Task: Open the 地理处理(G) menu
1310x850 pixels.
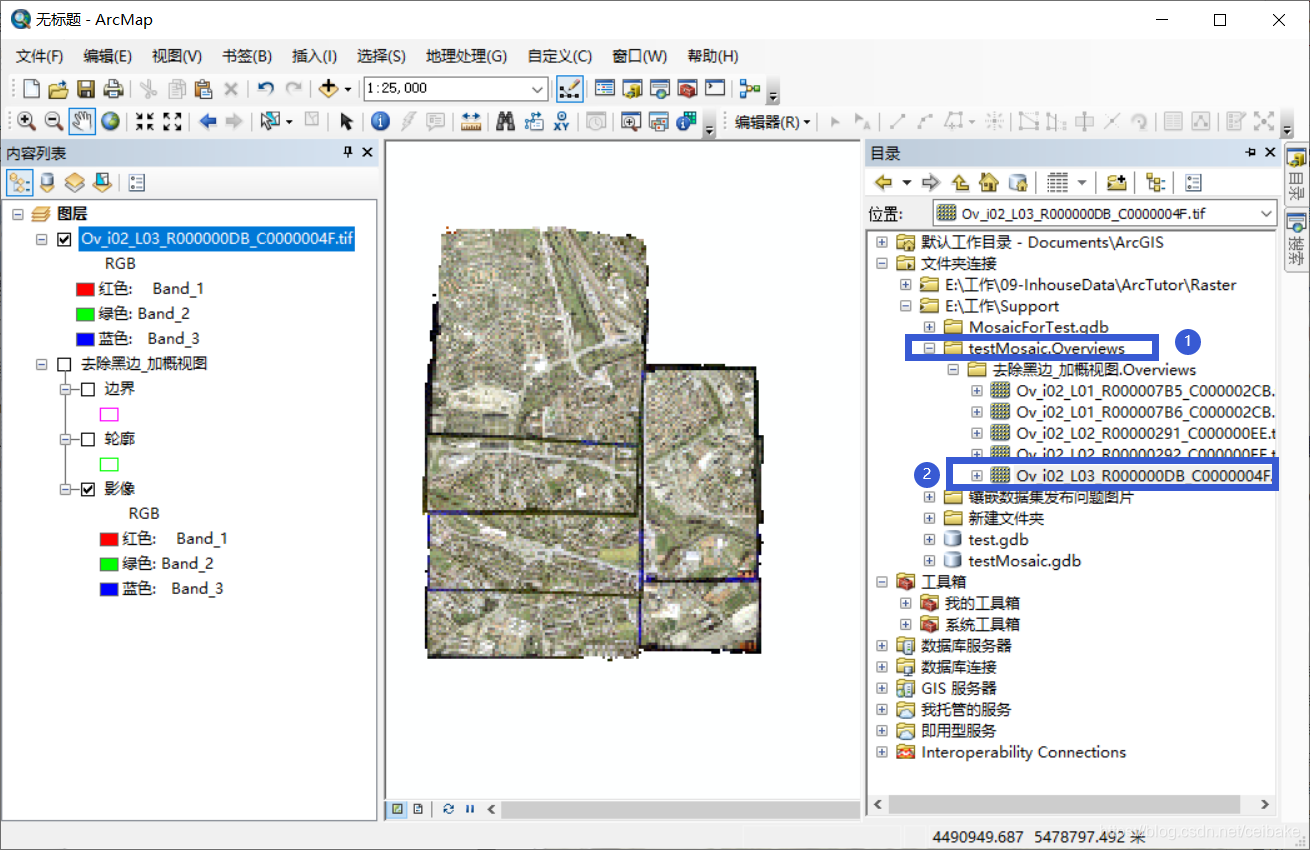Action: tap(466, 56)
